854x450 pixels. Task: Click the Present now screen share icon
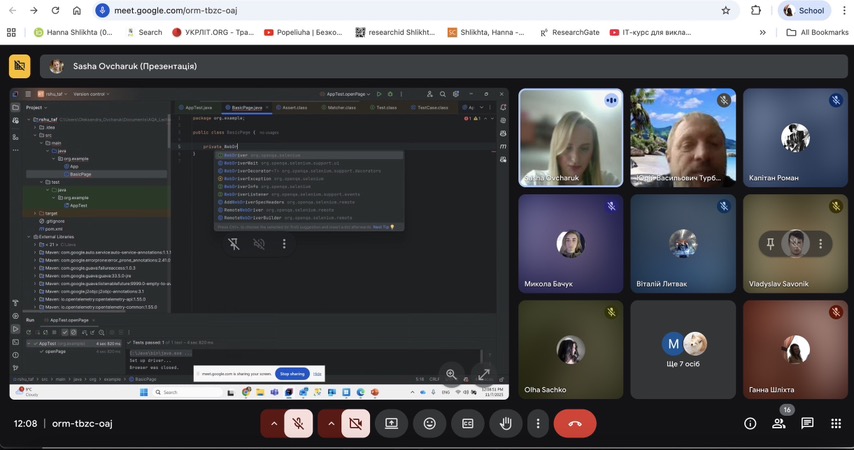coord(392,423)
